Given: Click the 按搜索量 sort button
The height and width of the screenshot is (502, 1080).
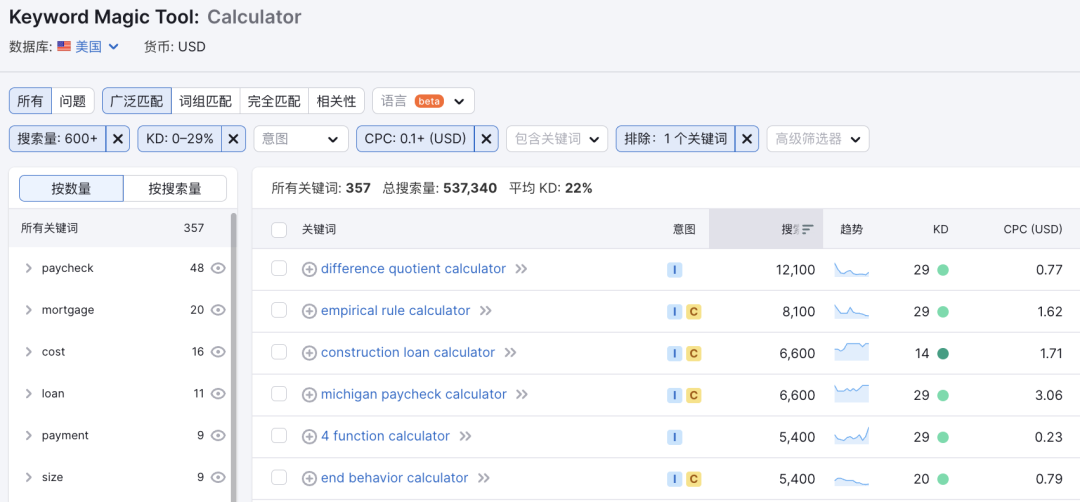Looking at the screenshot, I should 175,188.
